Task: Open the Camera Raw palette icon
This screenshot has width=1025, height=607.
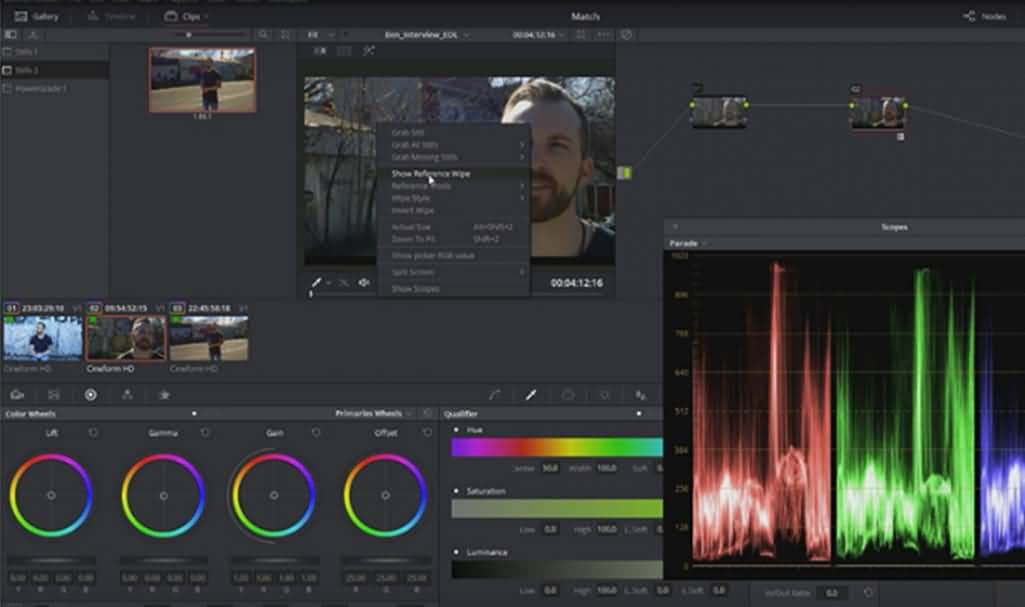Action: 17,395
